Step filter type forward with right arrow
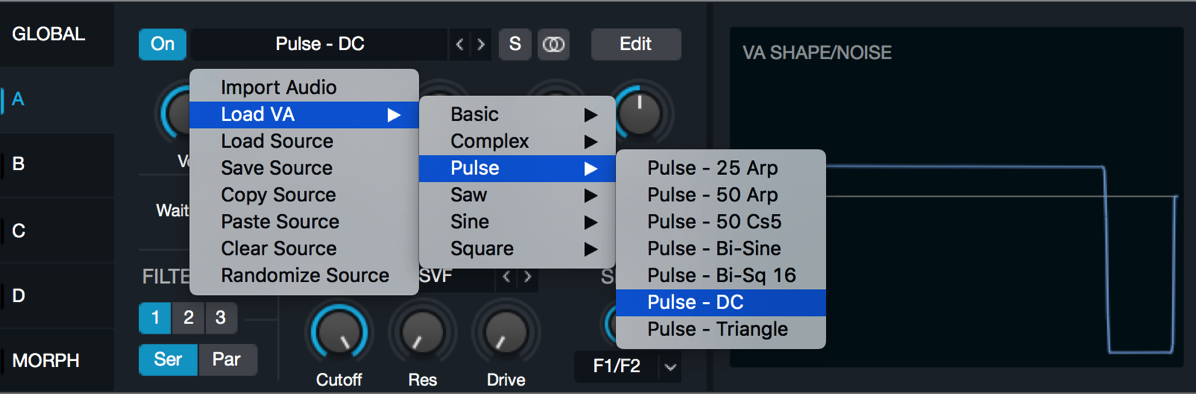The image size is (1196, 394). click(526, 277)
